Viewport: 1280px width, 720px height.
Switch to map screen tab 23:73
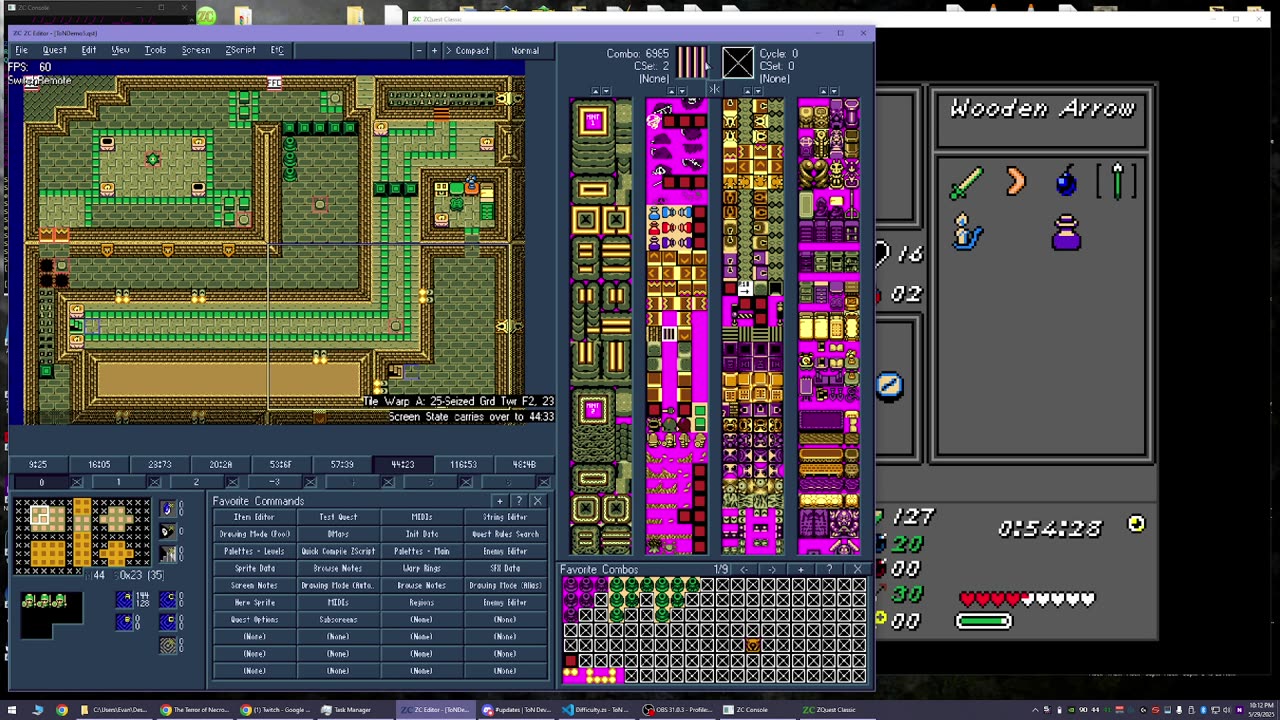coord(160,465)
